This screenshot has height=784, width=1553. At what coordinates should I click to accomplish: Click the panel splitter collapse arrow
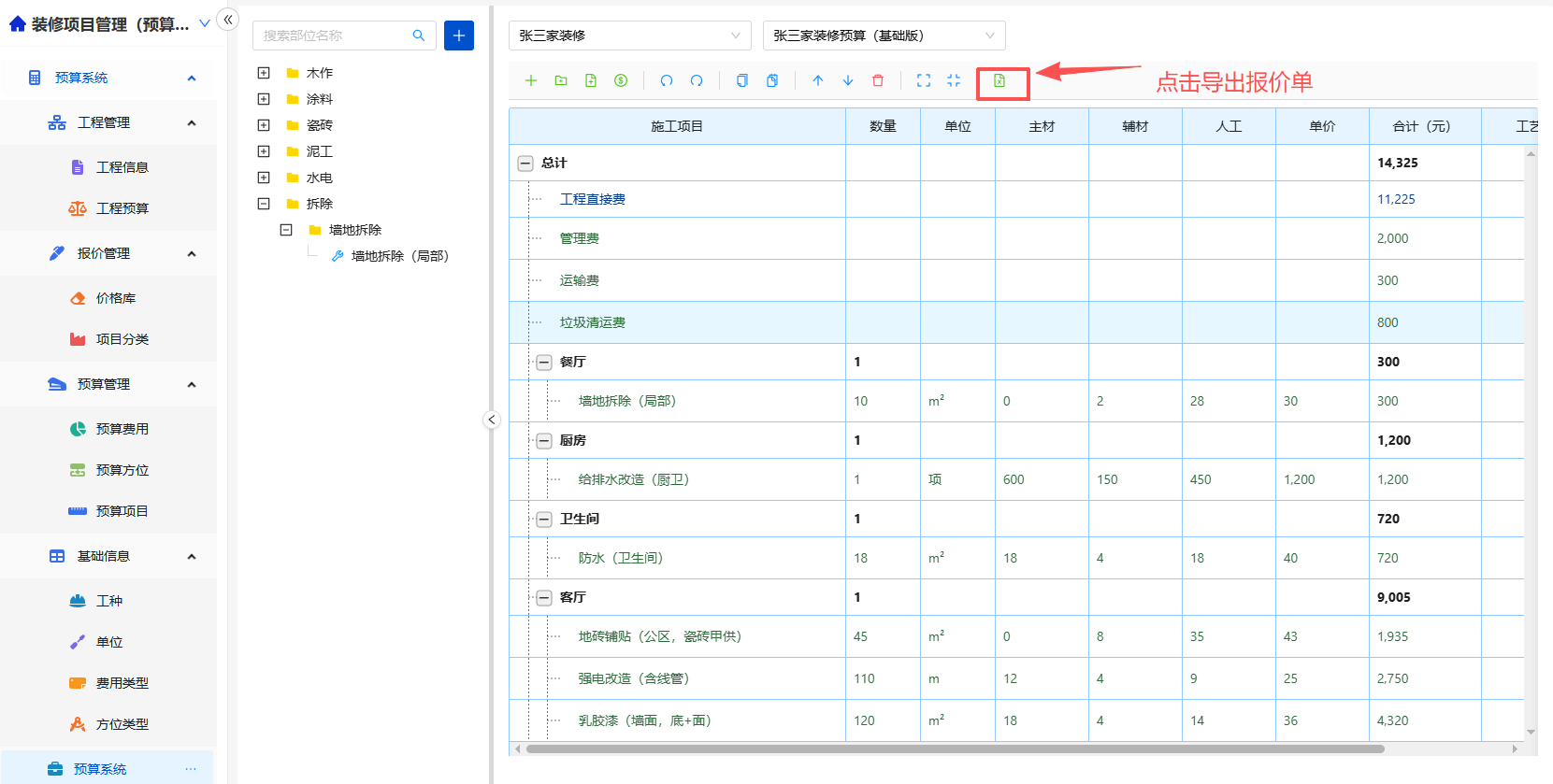pos(492,420)
